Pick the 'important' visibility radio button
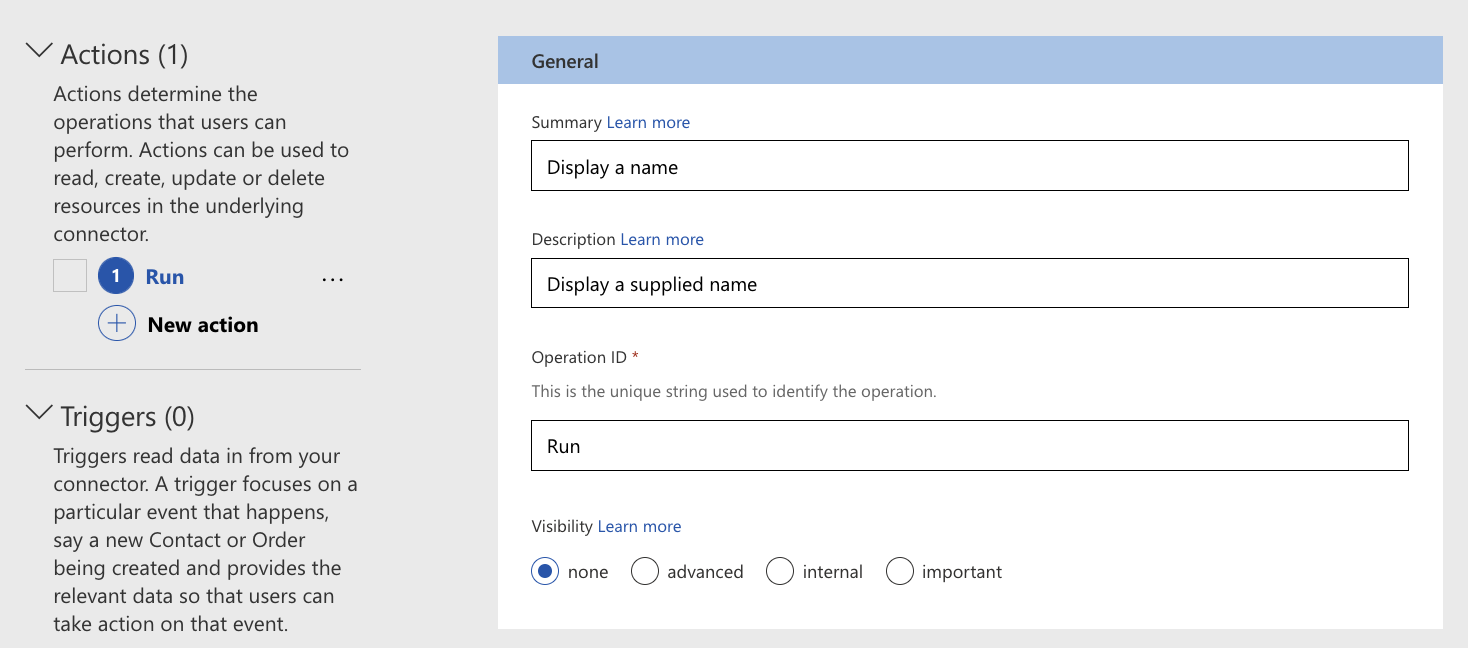This screenshot has width=1468, height=648. tap(900, 572)
